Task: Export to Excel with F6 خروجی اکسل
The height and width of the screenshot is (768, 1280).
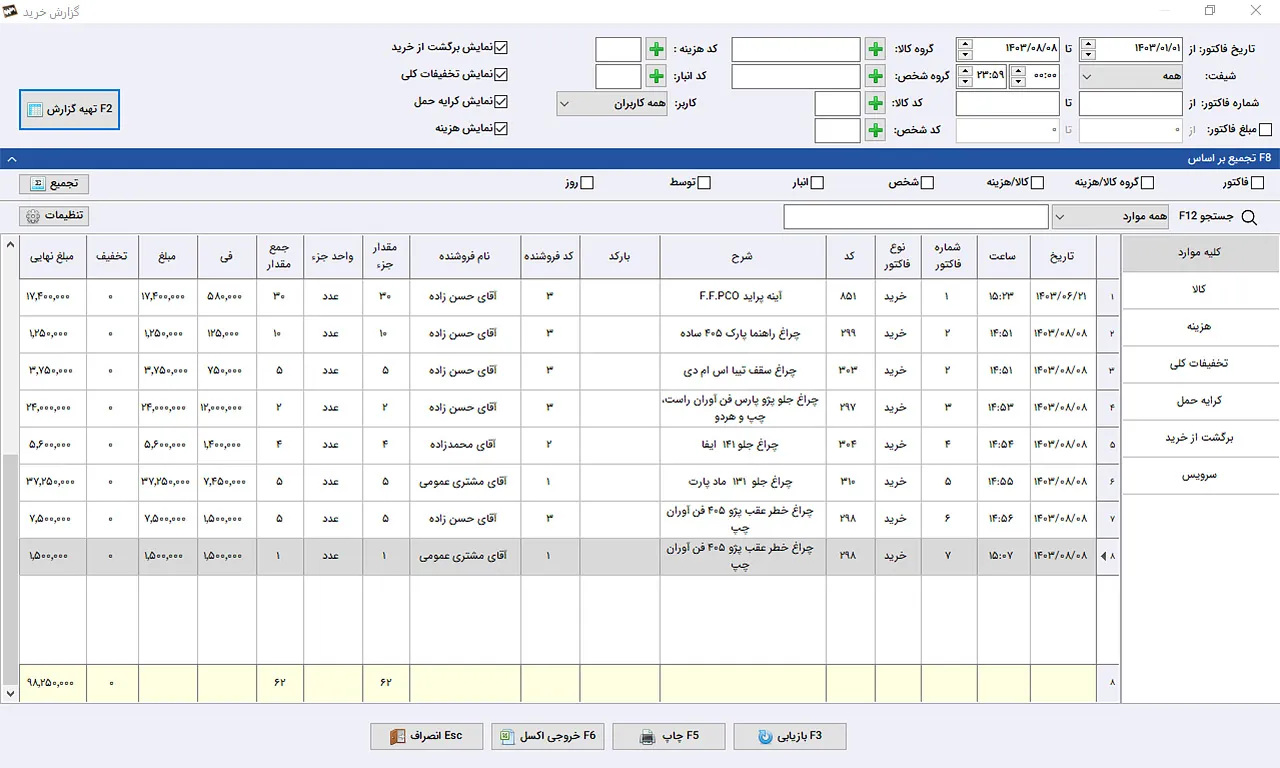Action: (x=548, y=736)
